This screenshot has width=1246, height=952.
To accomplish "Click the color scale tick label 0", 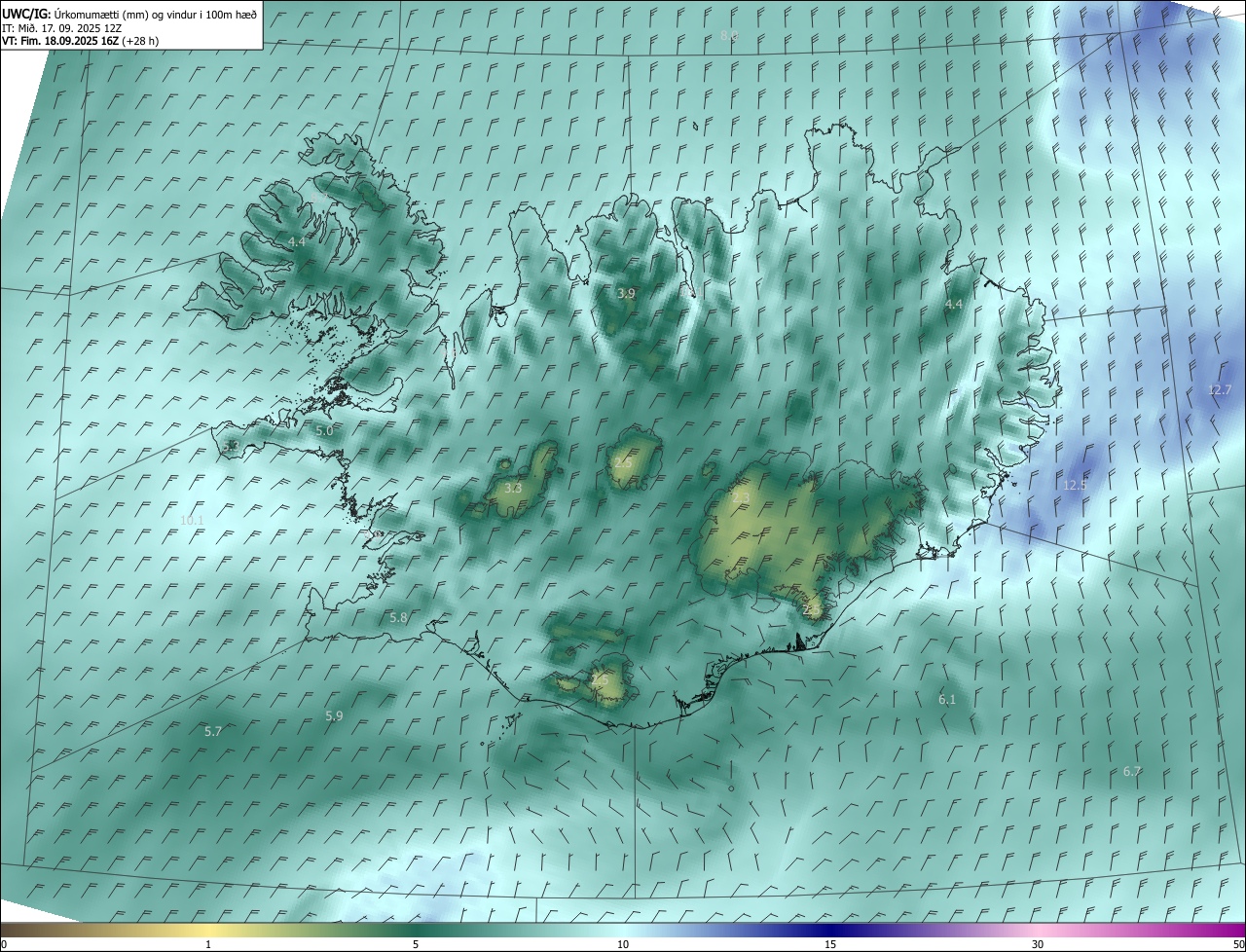I will (3, 944).
